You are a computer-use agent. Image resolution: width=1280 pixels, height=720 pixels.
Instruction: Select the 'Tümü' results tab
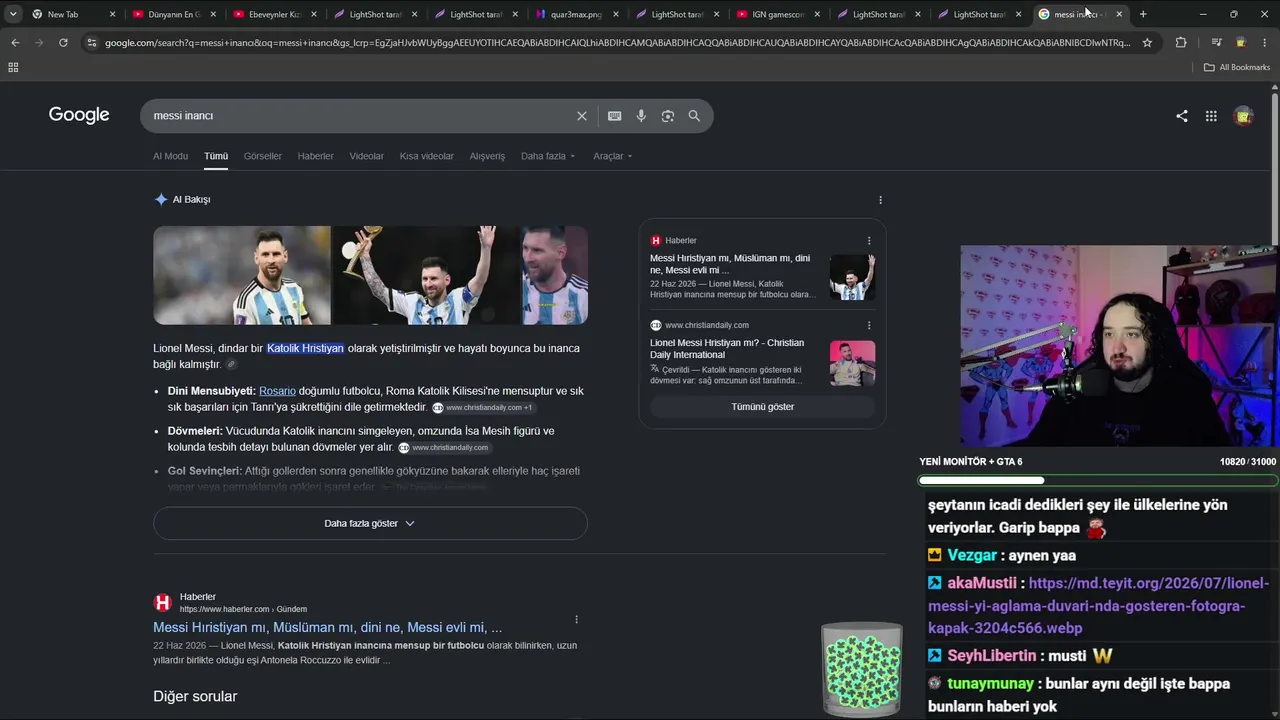(x=216, y=156)
